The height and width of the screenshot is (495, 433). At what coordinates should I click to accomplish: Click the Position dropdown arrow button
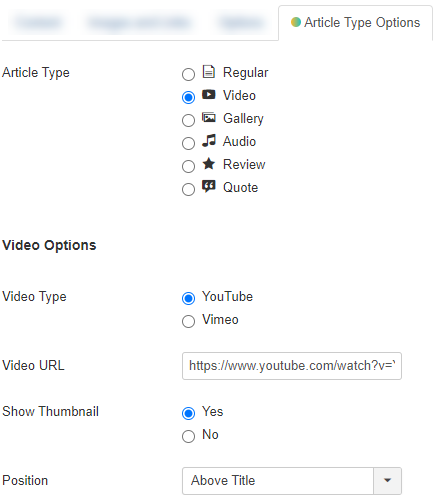387,481
